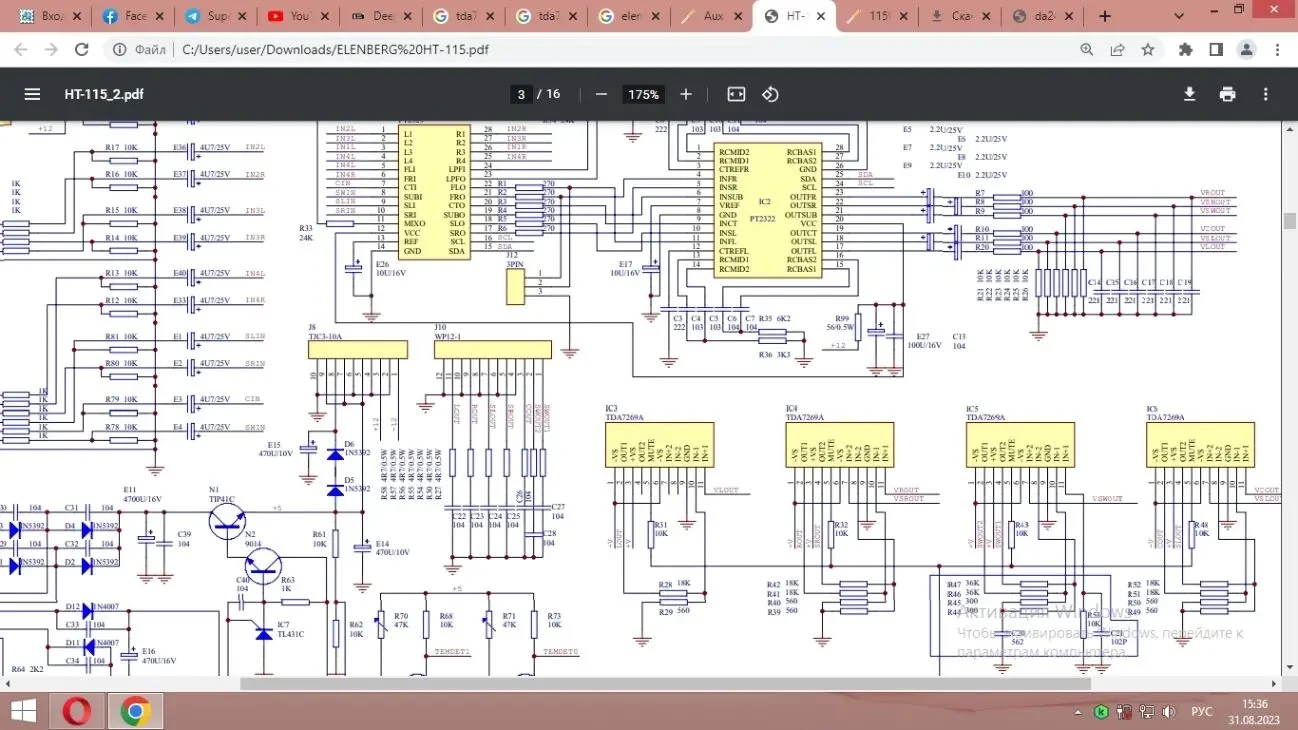
Task: Reload the current page
Action: point(82,49)
